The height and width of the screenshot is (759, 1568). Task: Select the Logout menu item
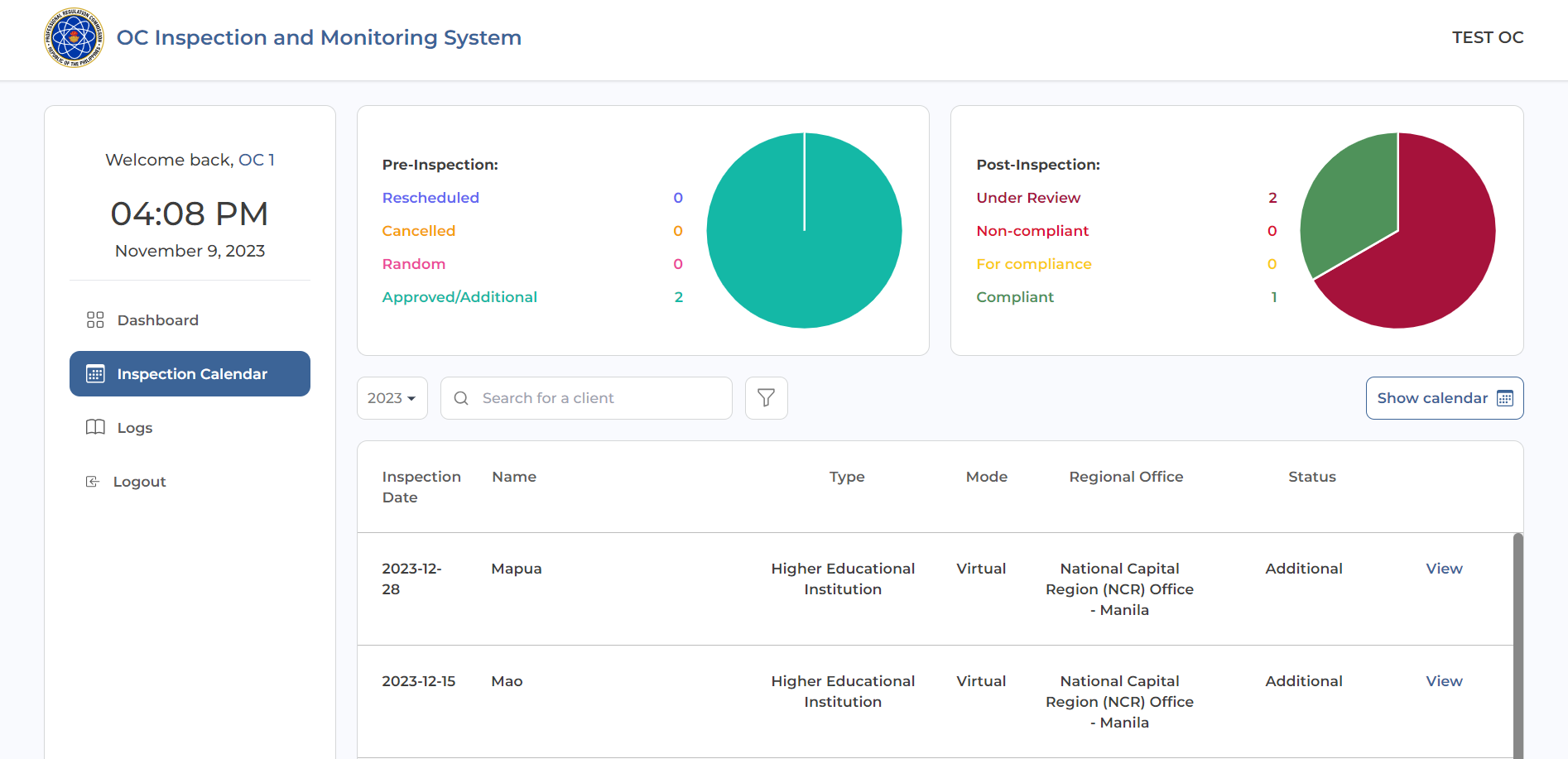point(139,482)
